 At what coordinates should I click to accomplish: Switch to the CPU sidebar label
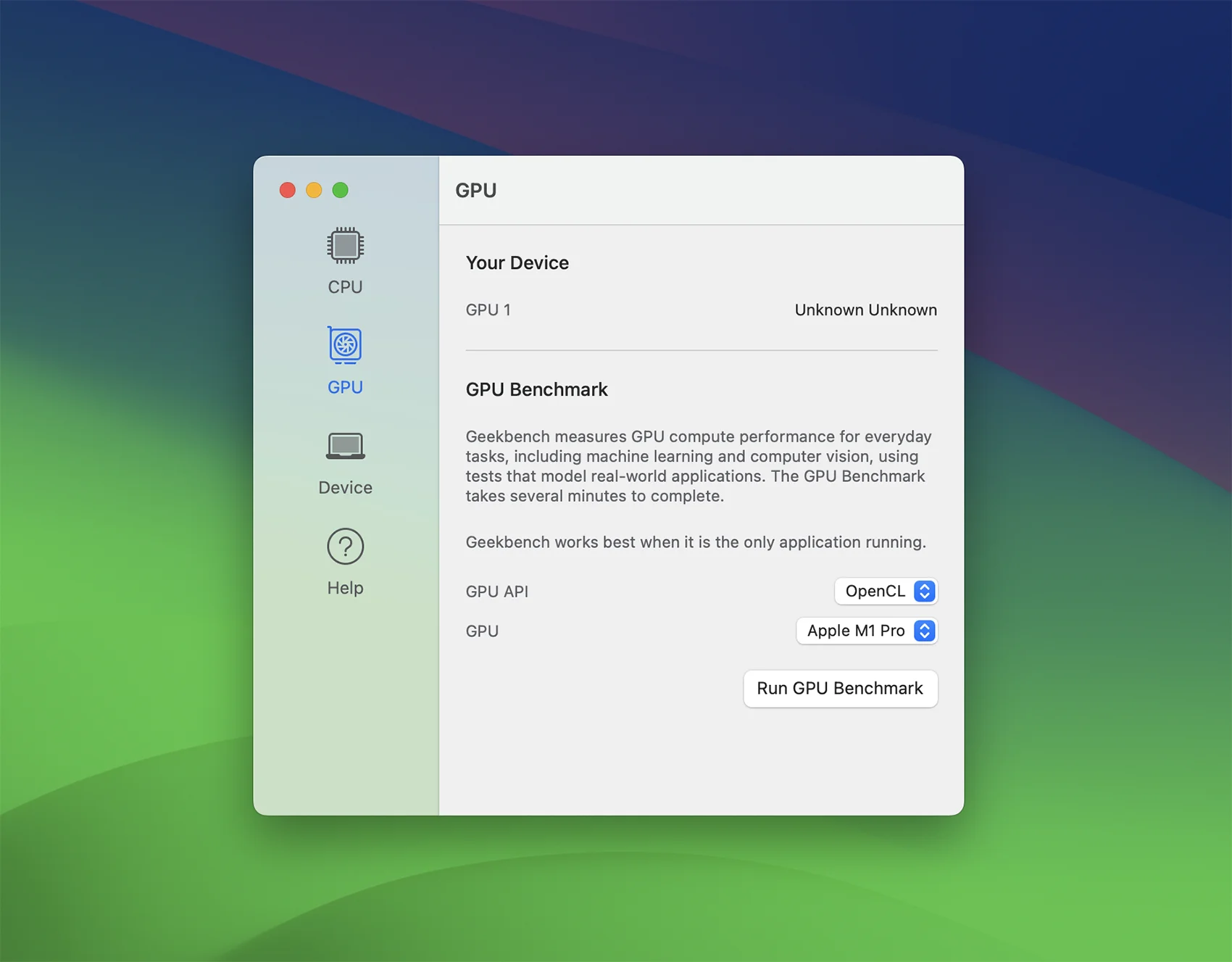coord(345,287)
